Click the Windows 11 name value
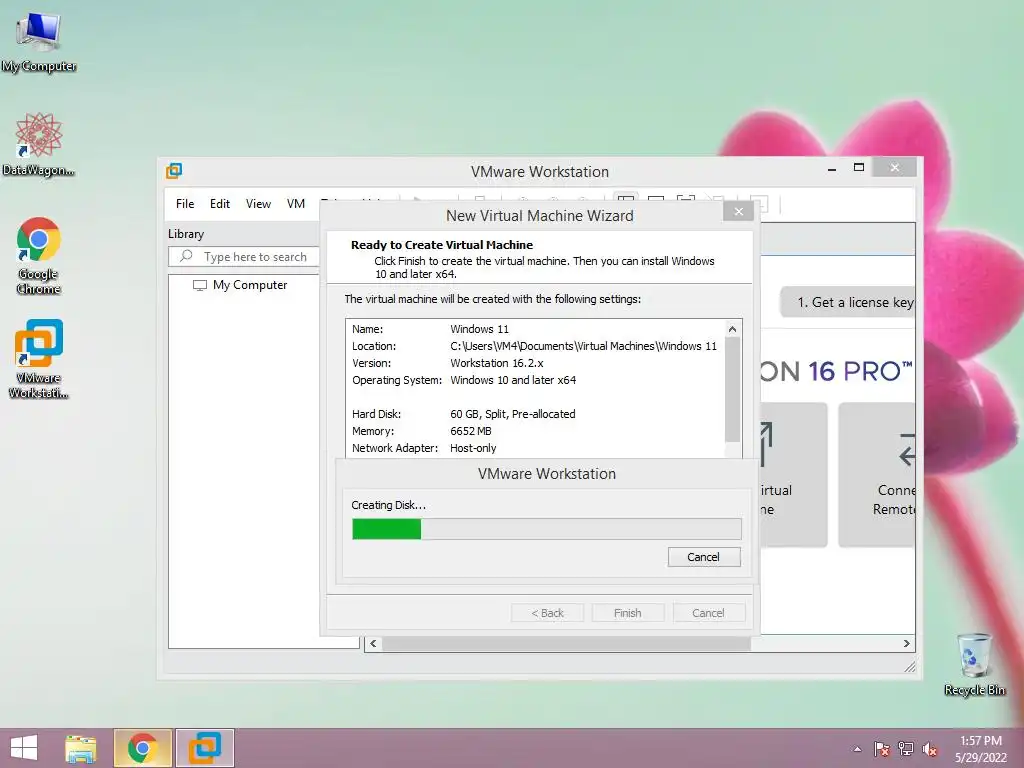This screenshot has height=768, width=1024. 479,329
